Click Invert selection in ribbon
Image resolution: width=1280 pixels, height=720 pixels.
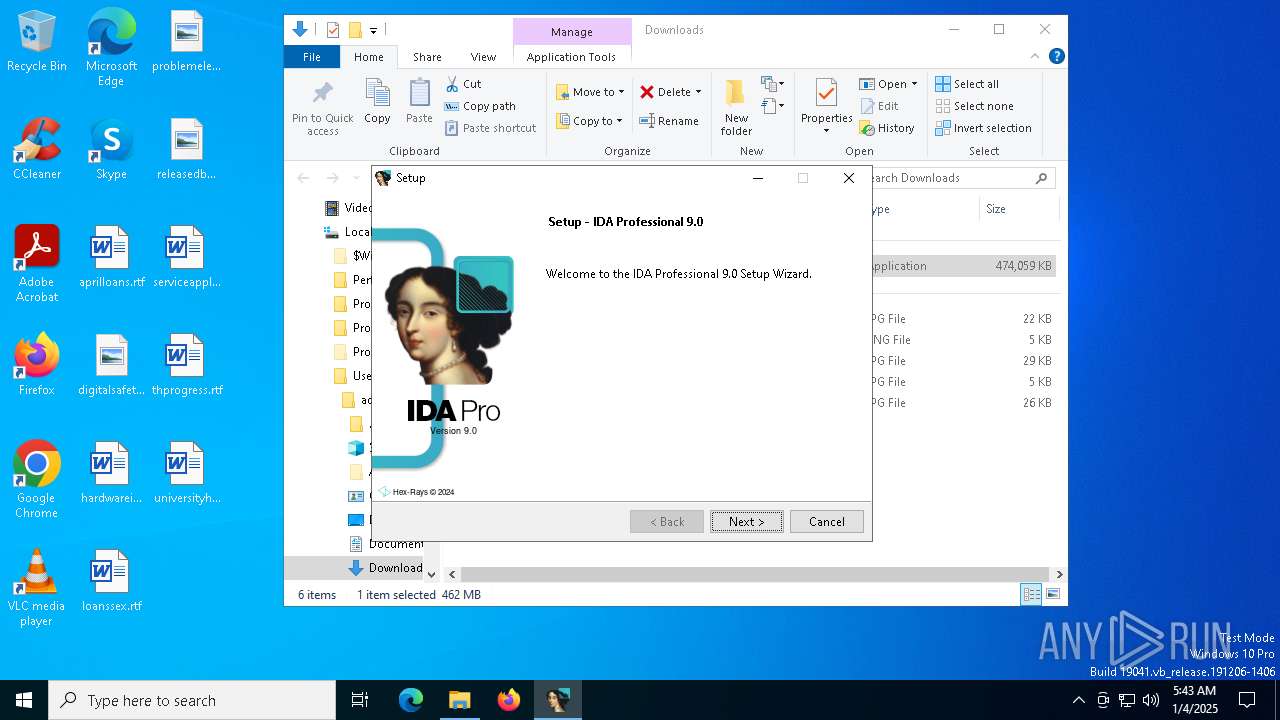coord(983,128)
